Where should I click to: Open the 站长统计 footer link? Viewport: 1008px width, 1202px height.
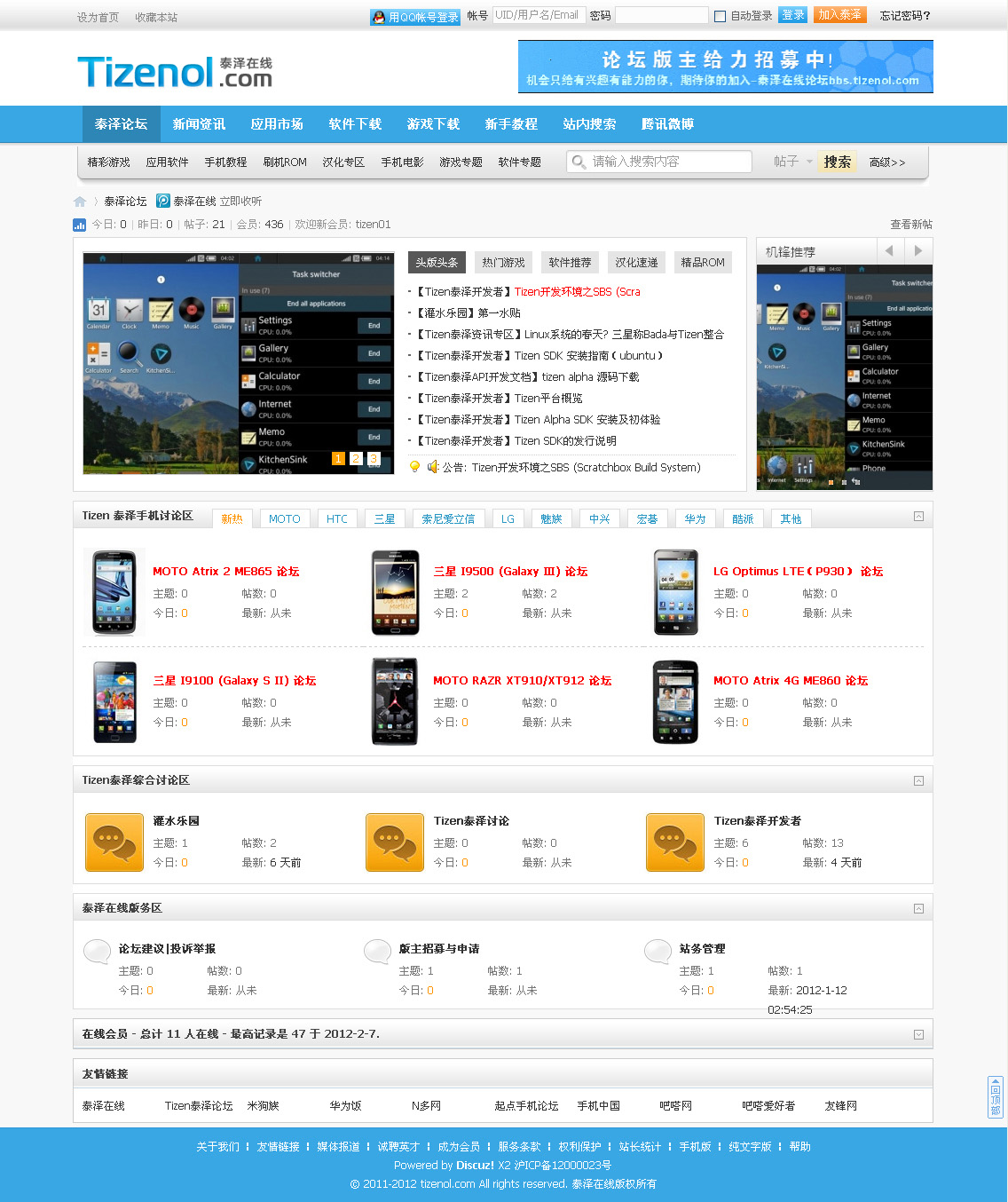tap(641, 1147)
